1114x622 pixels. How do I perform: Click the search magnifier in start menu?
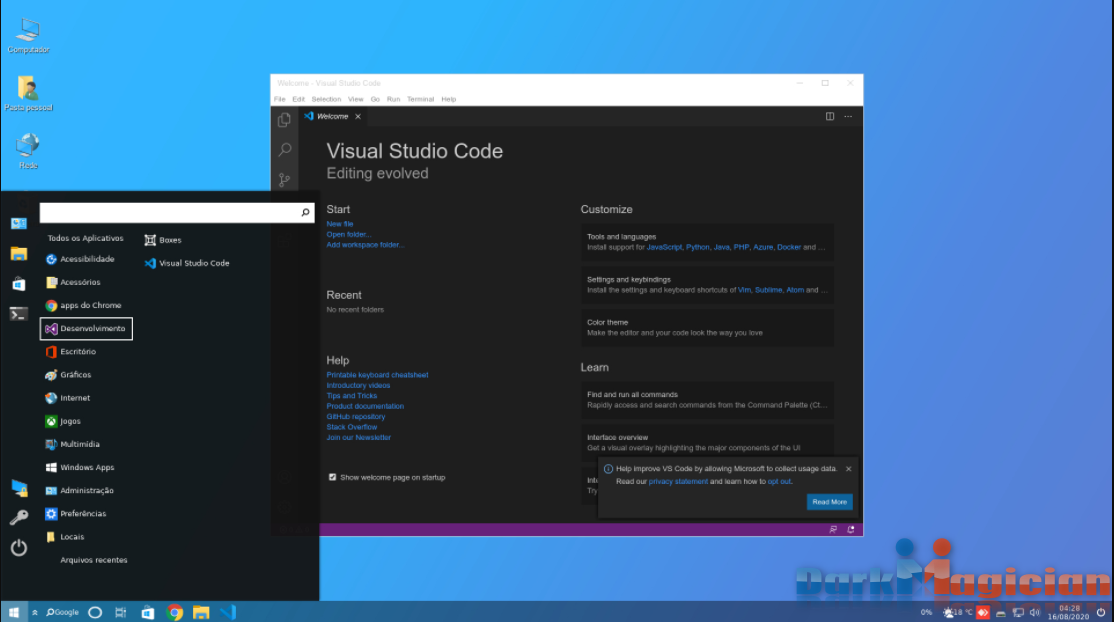click(x=305, y=213)
